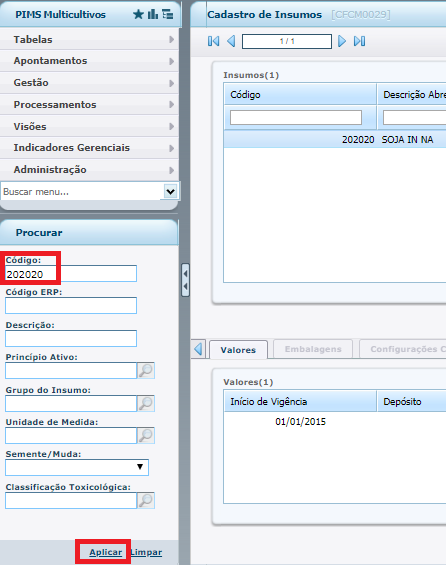Click the menu tree layout icon
446x565 pixels.
[168, 14]
